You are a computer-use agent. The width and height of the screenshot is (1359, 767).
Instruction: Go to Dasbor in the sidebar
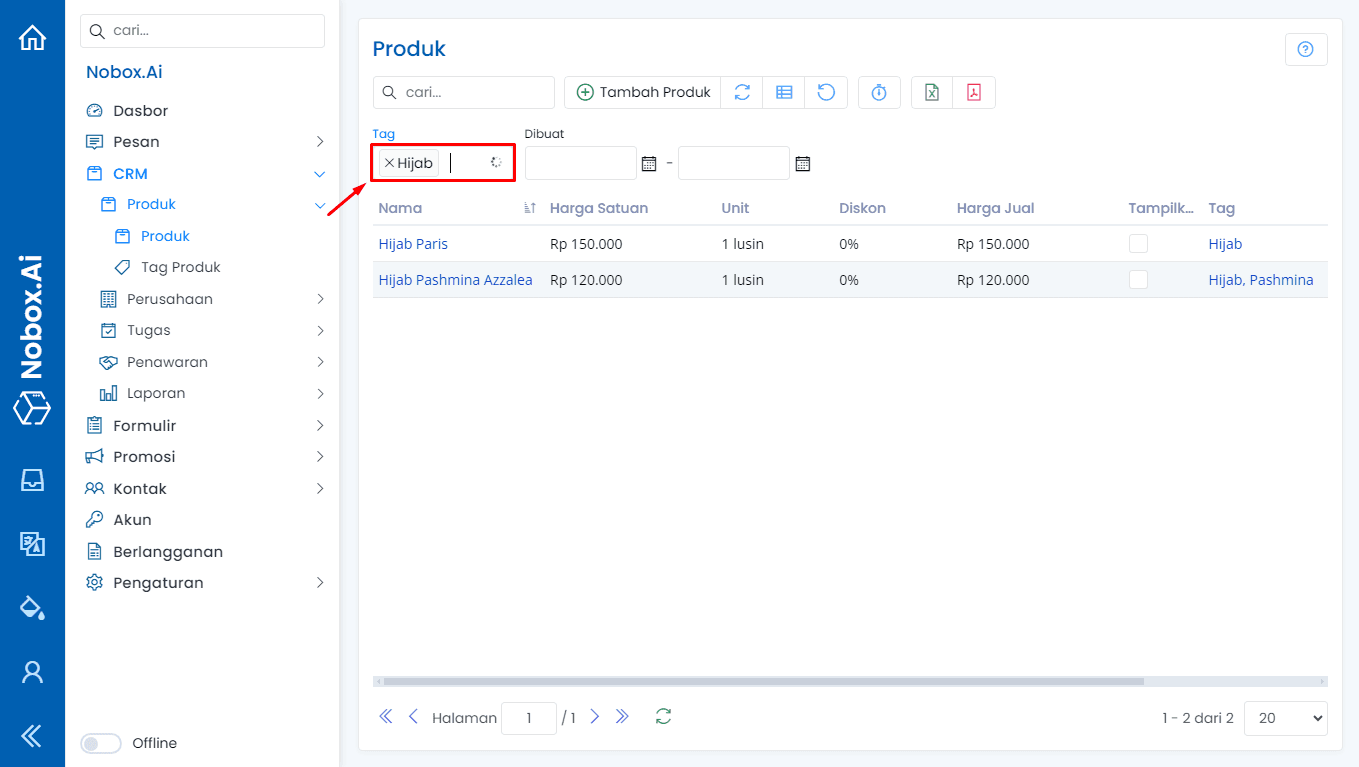[x=140, y=111]
